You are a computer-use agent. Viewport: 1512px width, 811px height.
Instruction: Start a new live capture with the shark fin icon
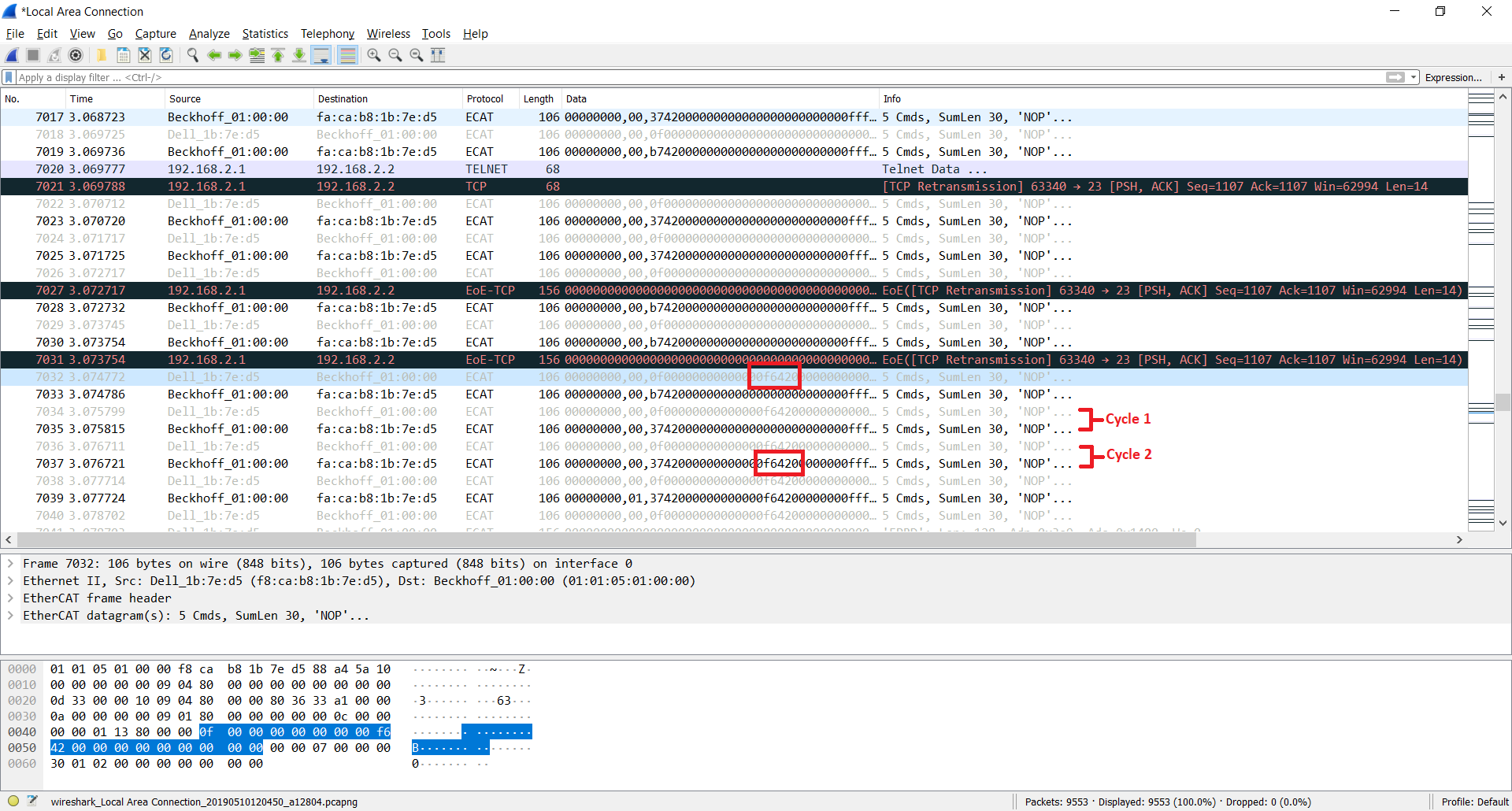12,55
